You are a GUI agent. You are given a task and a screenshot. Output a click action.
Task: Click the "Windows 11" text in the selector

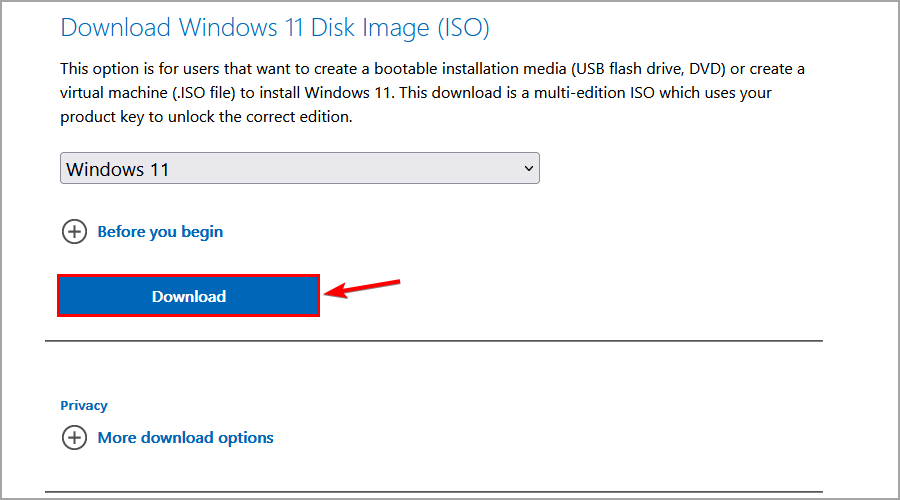click(118, 169)
